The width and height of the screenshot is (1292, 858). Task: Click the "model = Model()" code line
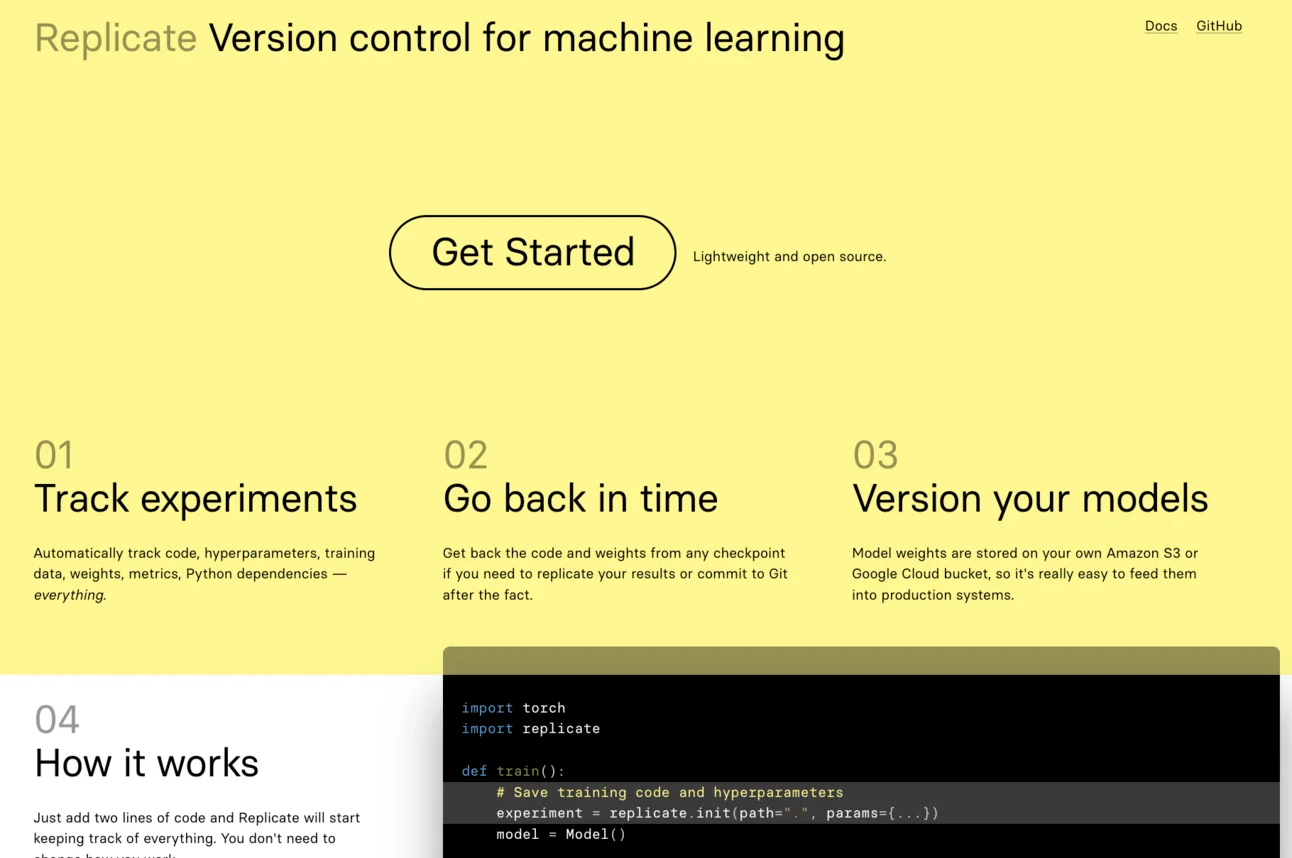pyautogui.click(x=561, y=834)
